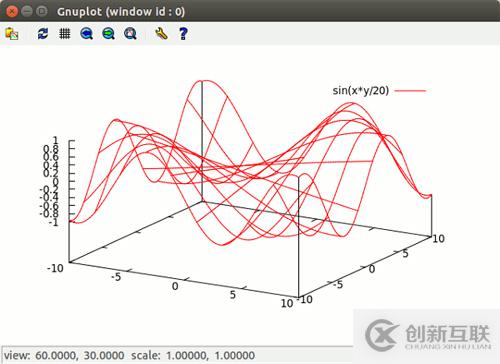Click the z-axis tick label -1
Image resolution: width=500 pixels, height=364 pixels.
click(53, 222)
